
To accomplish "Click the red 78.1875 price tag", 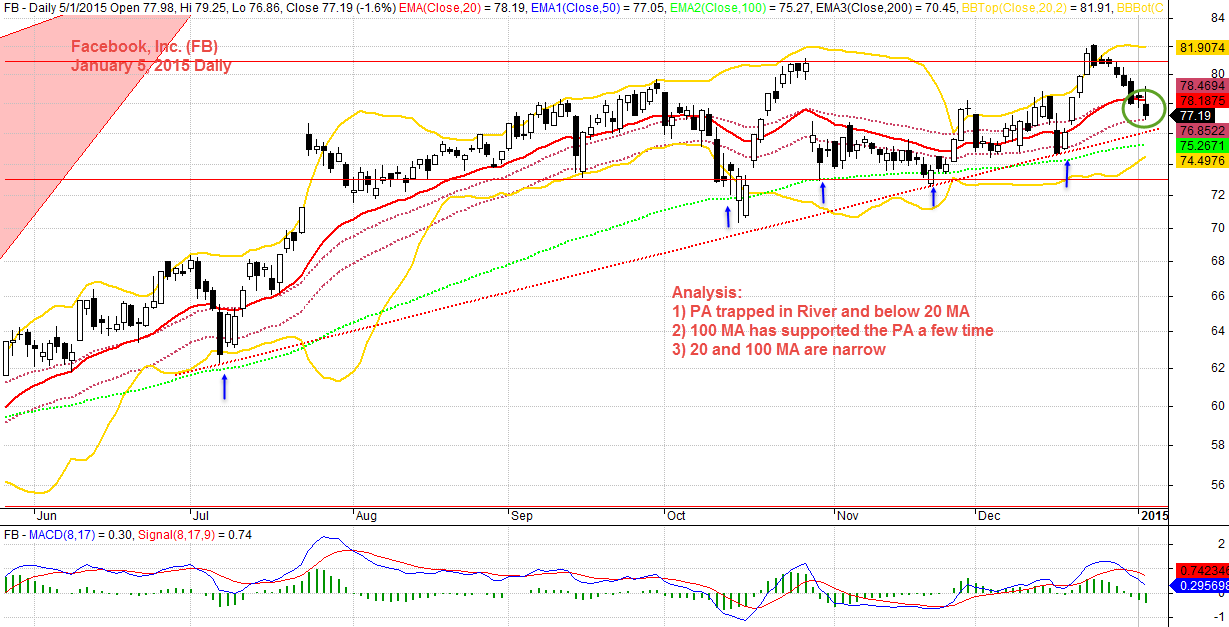I will 1202,101.
